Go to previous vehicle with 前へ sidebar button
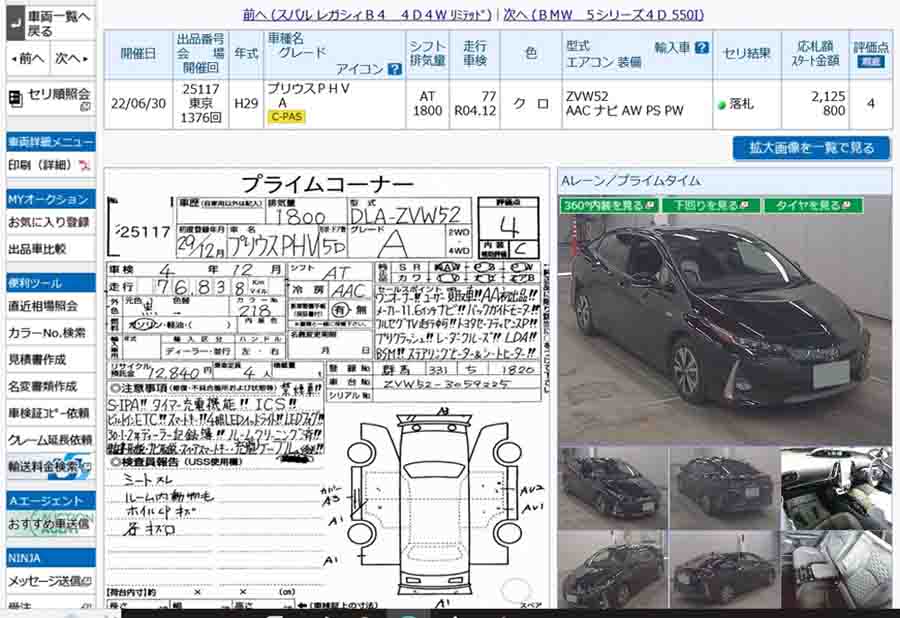The image size is (900, 618). pos(28,59)
